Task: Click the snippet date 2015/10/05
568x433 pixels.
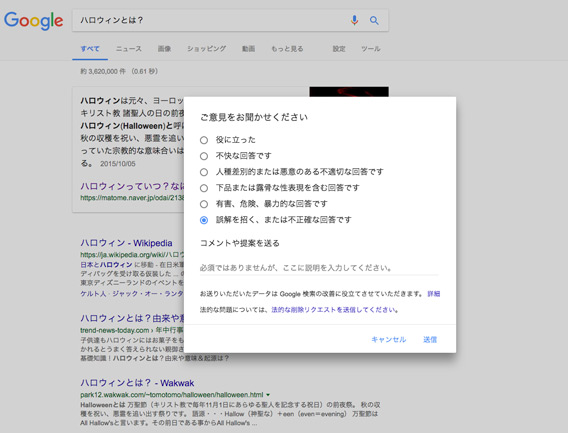Action: click(x=118, y=164)
